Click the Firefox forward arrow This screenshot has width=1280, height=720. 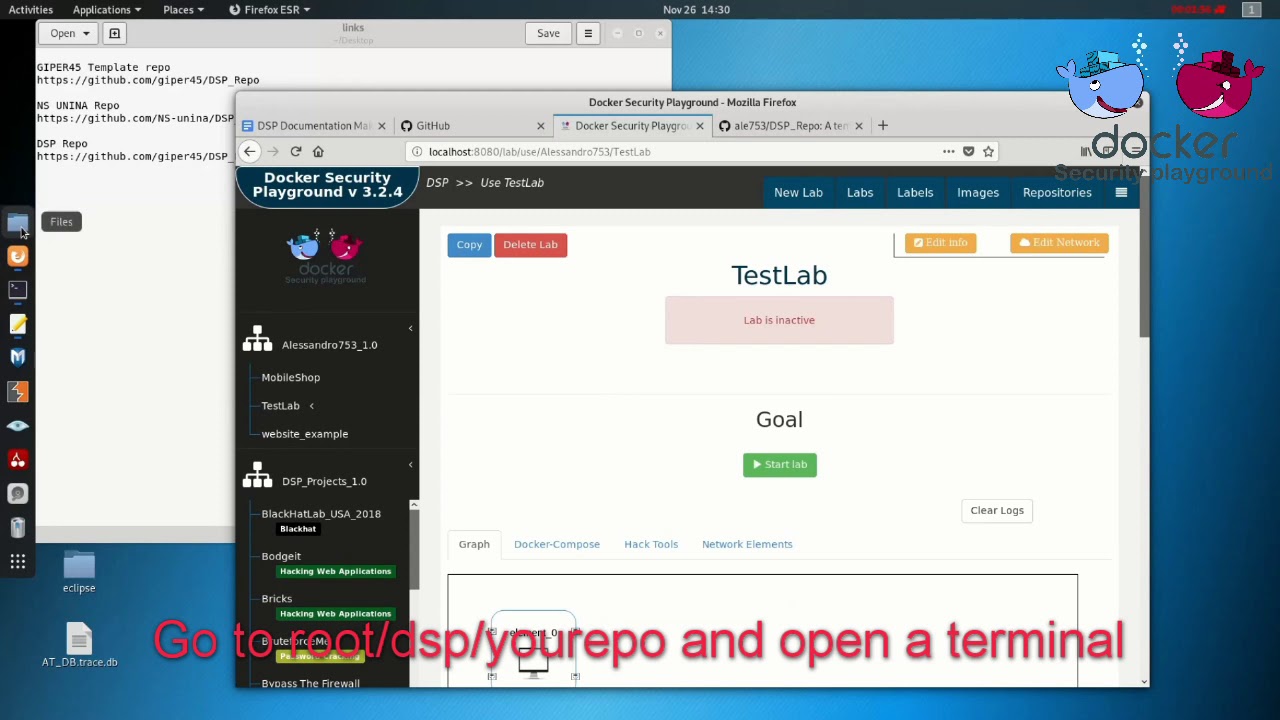click(x=272, y=151)
